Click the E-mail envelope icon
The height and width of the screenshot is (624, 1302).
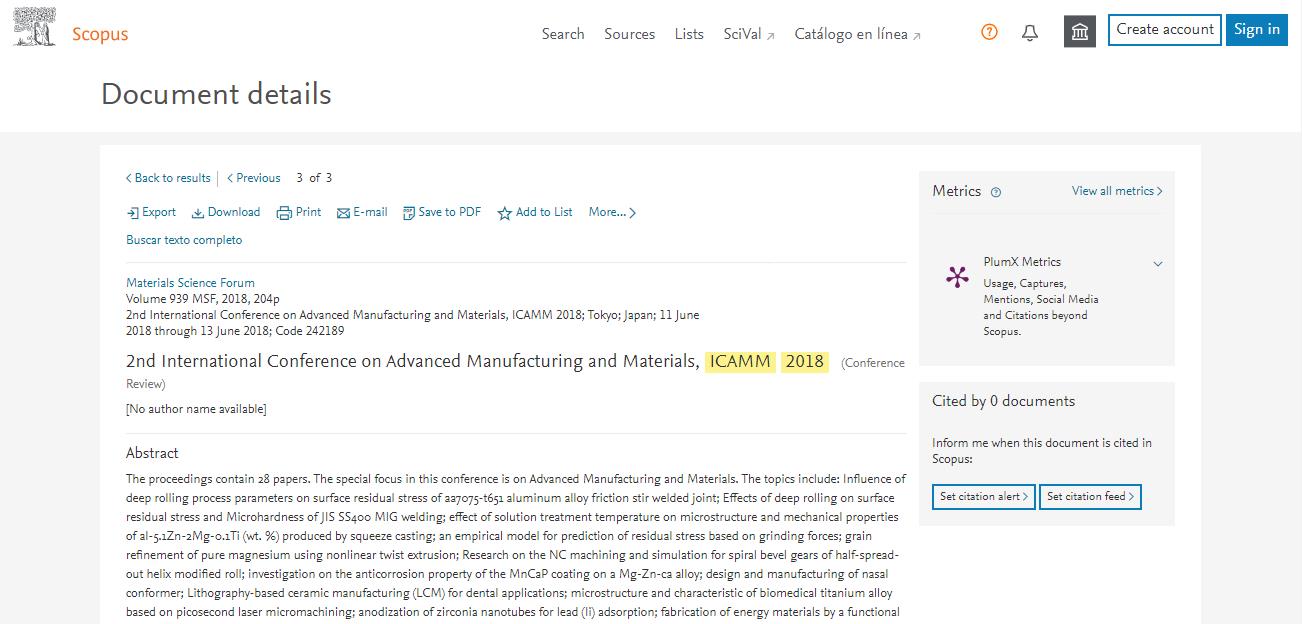coord(343,213)
